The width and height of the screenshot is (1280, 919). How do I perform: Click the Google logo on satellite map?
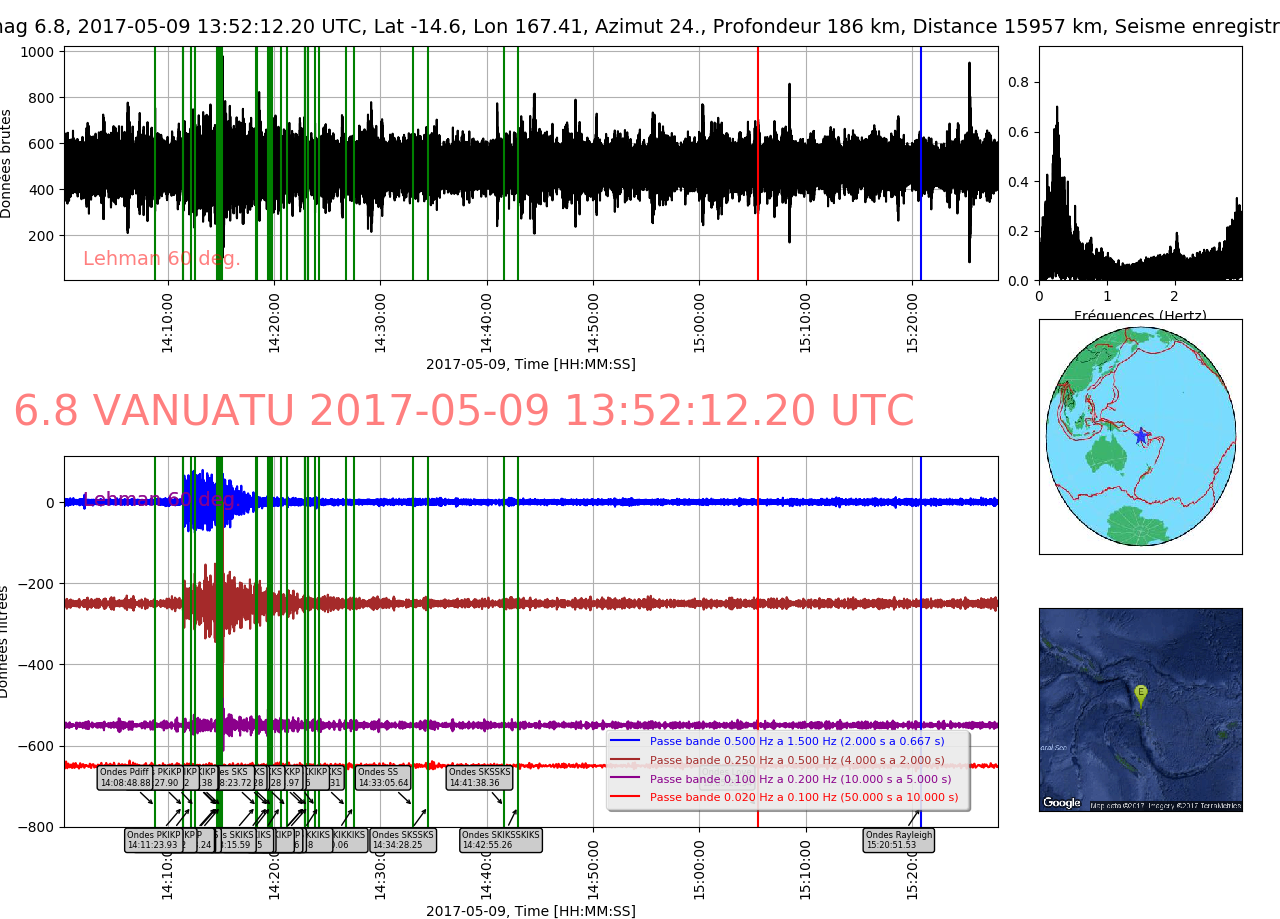point(1061,802)
